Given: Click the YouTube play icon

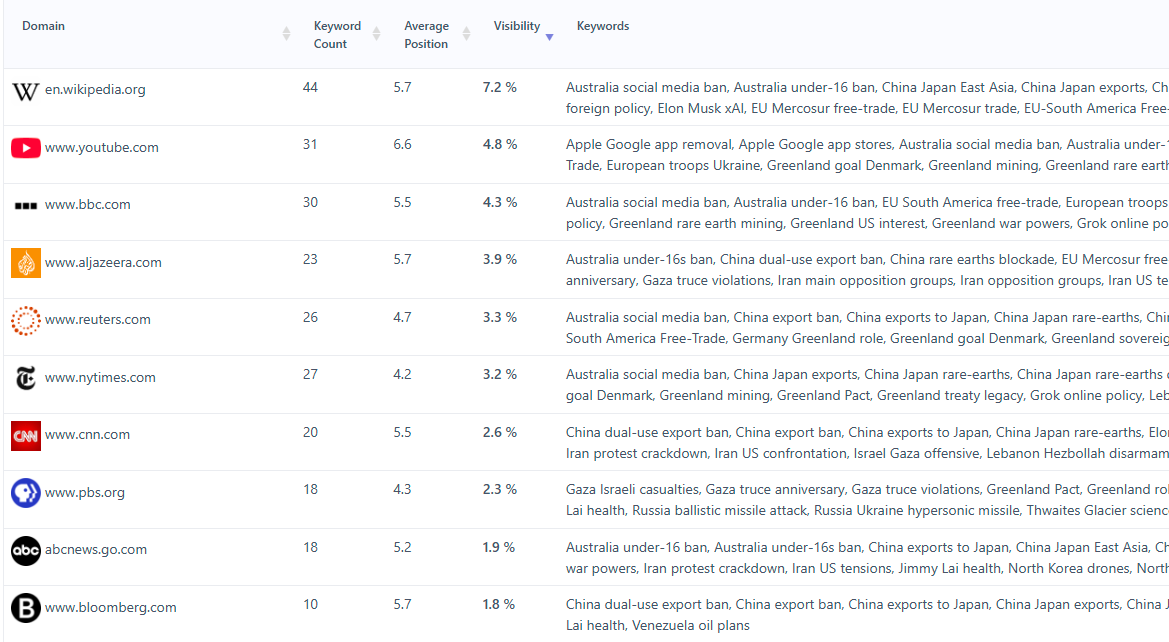Looking at the screenshot, I should click(25, 147).
